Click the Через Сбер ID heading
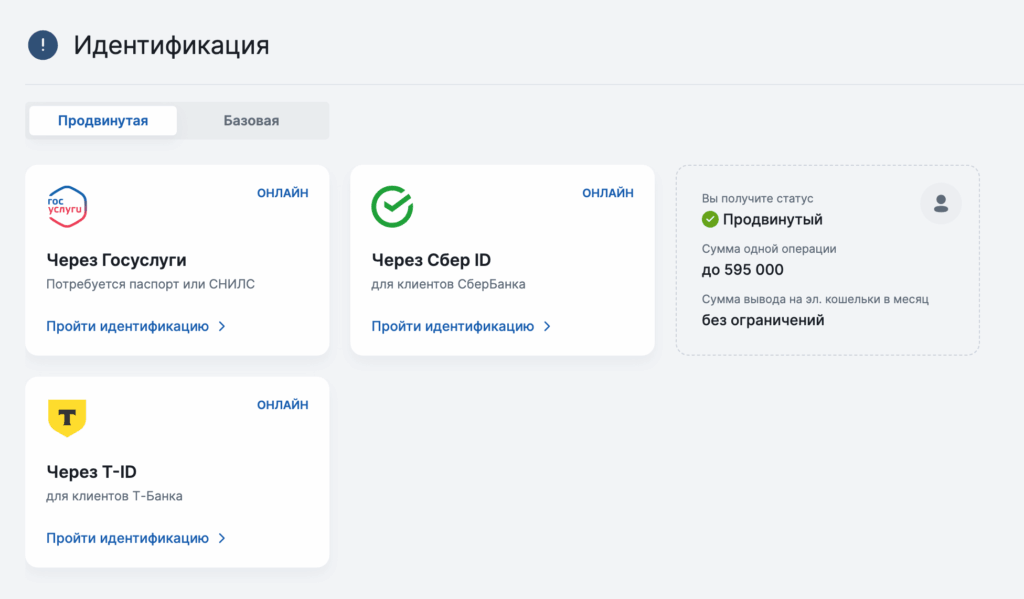This screenshot has height=599, width=1024. pyautogui.click(x=431, y=260)
